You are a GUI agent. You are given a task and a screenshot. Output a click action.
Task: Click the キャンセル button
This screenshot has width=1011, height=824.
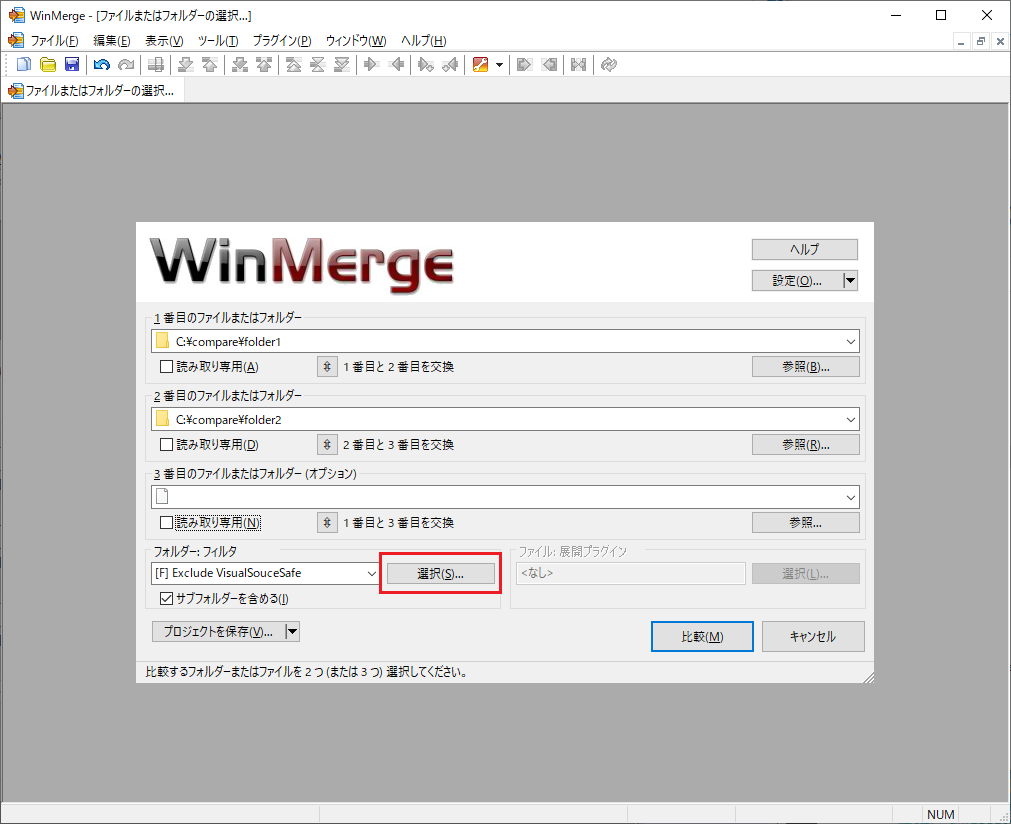pos(813,637)
